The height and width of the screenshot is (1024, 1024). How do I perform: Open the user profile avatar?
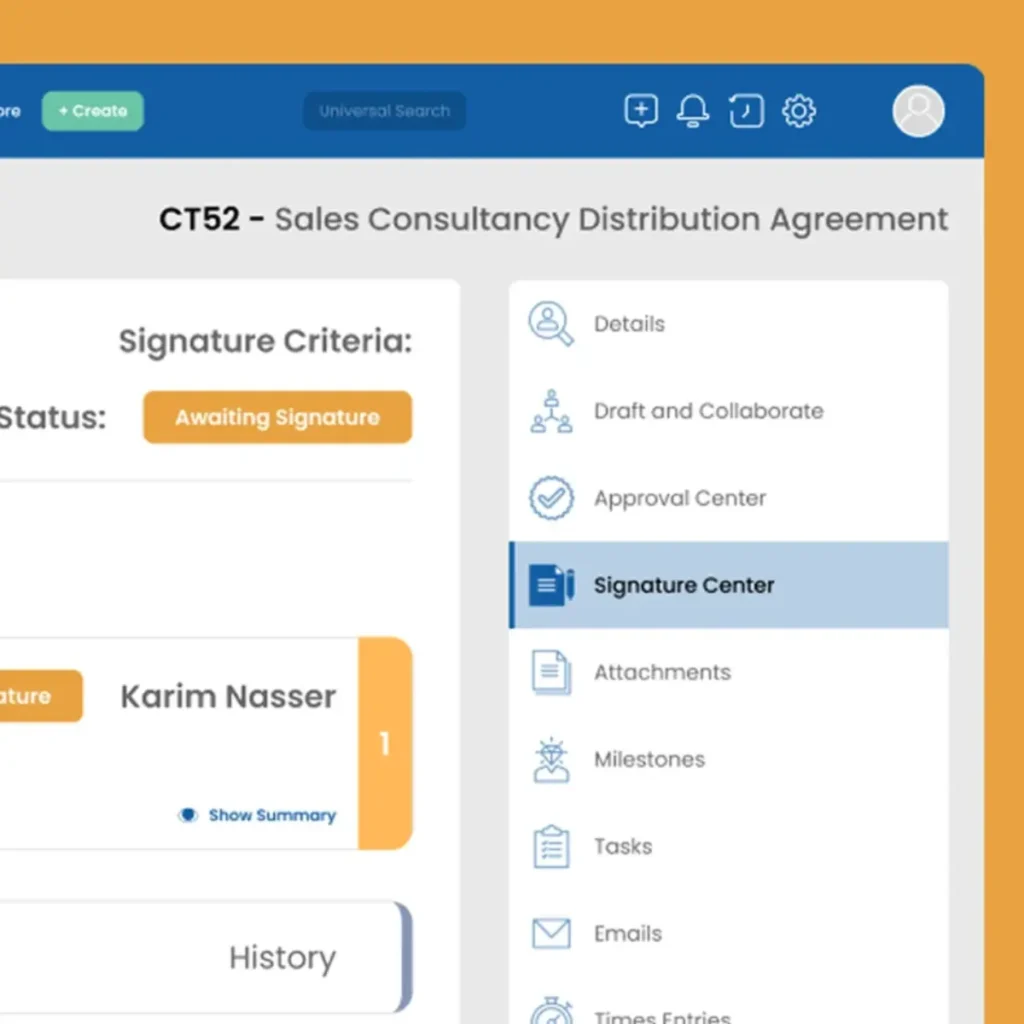point(917,111)
